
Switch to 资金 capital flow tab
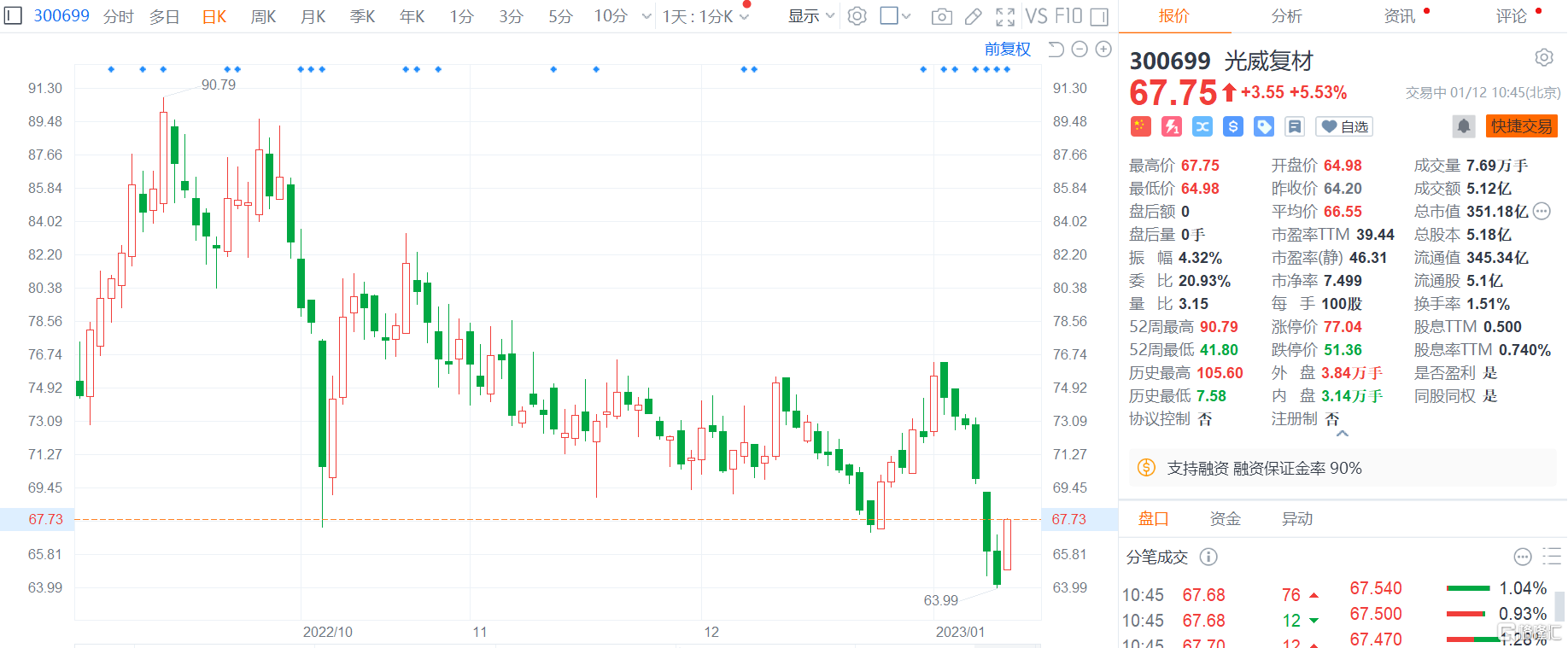(1226, 518)
